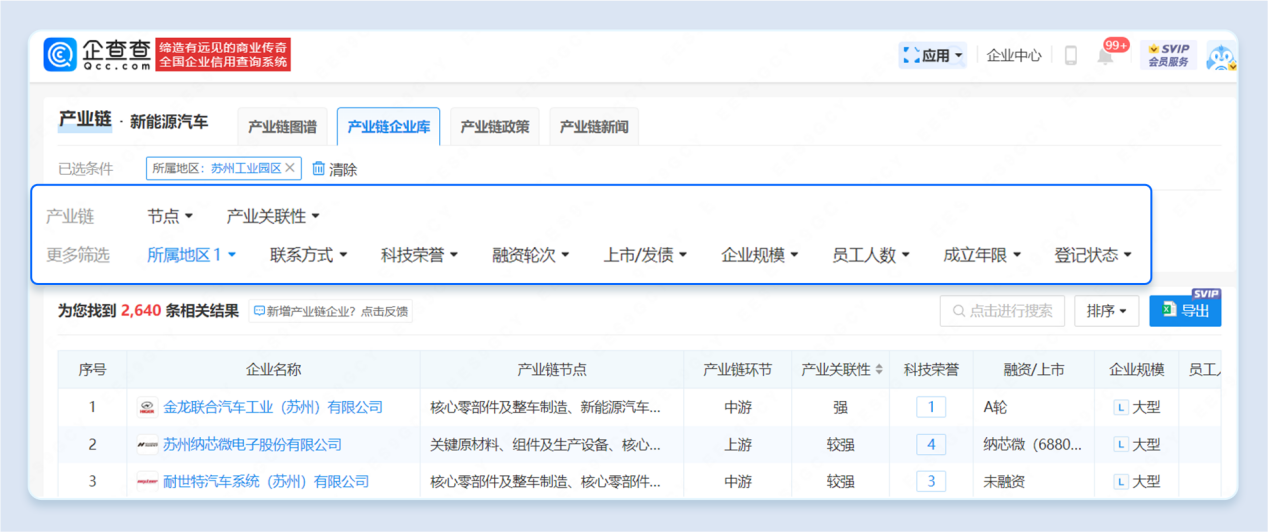Open the 排序 sort dropdown
The width and height of the screenshot is (1268, 532).
pyautogui.click(x=1106, y=311)
